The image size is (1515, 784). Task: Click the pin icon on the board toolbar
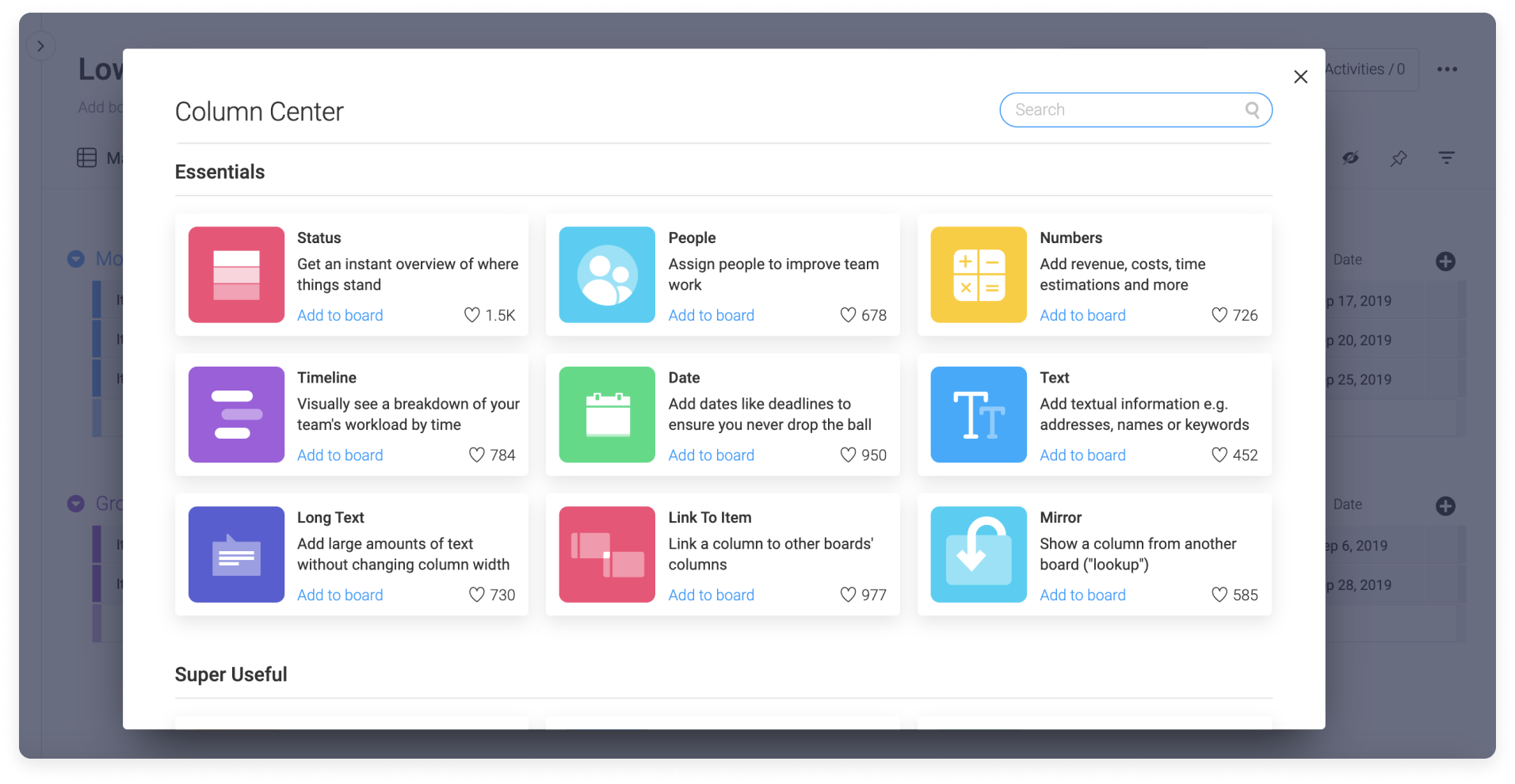[x=1399, y=158]
